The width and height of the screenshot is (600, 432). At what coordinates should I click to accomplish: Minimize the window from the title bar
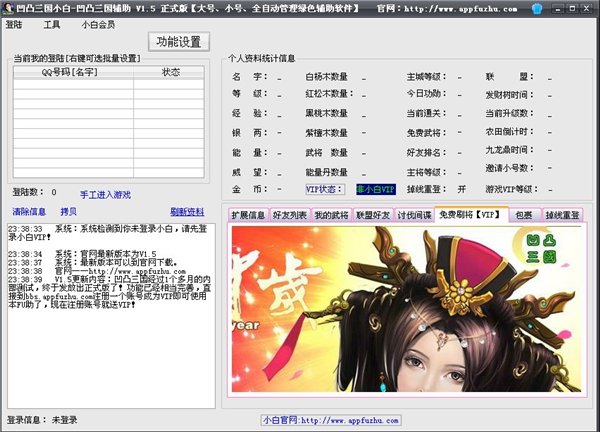[x=558, y=8]
